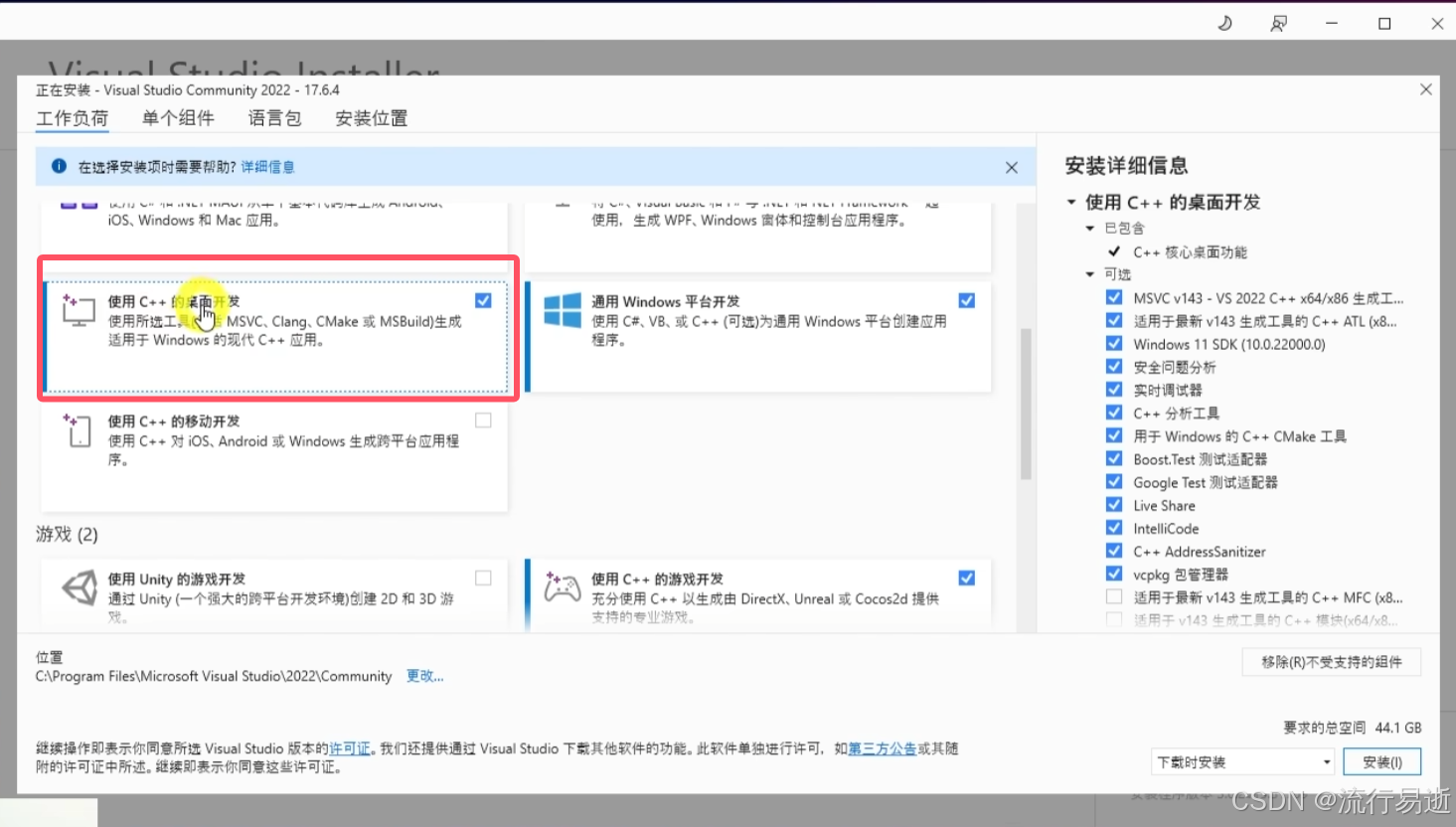This screenshot has height=827, width=1456.
Task: Uncheck MSVC v143 - VS 2022 C++ option
Action: [1114, 297]
